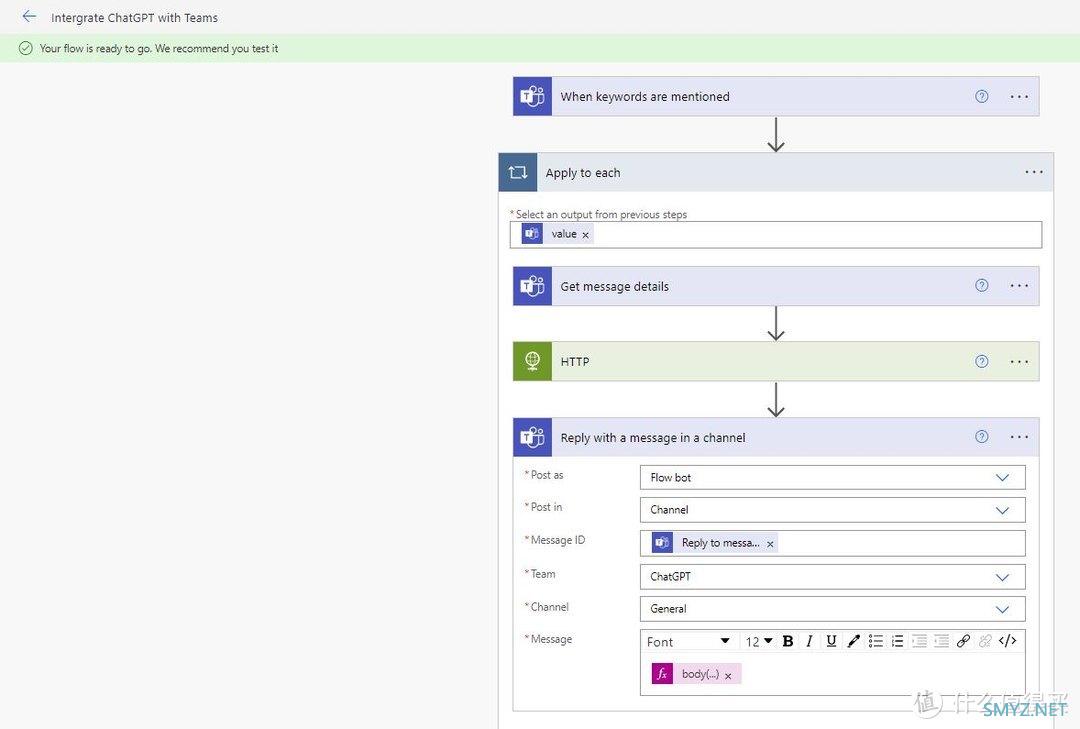The image size is (1080, 729).
Task: Click the Message ID input field
Action: click(832, 543)
